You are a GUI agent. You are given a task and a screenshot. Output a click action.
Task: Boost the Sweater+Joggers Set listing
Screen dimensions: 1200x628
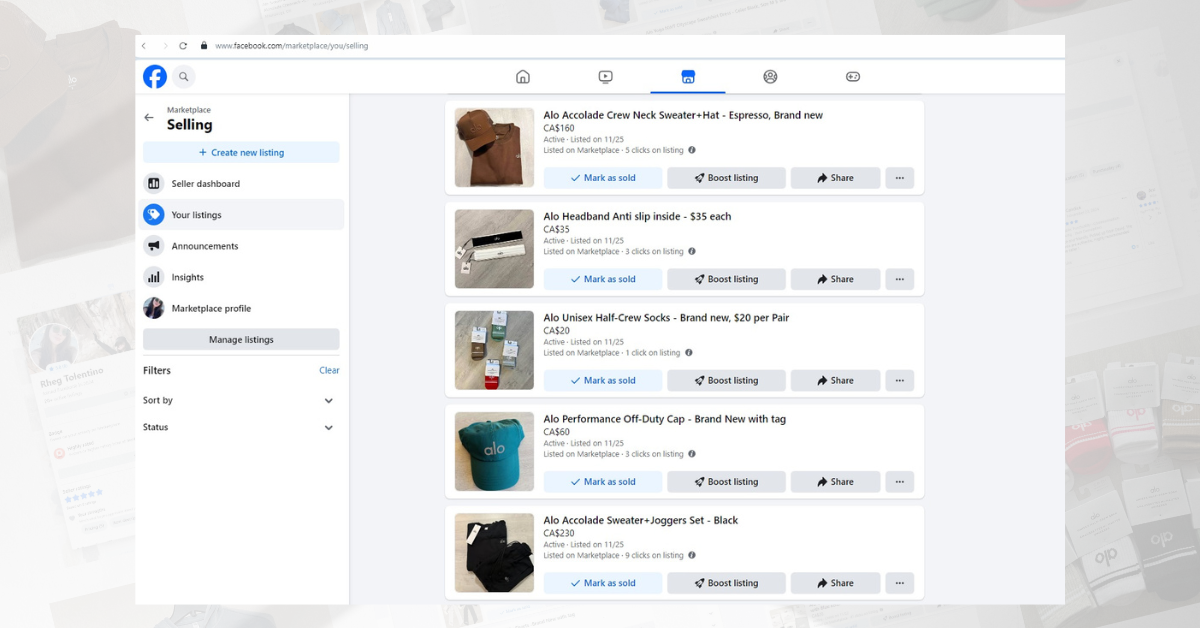click(726, 583)
